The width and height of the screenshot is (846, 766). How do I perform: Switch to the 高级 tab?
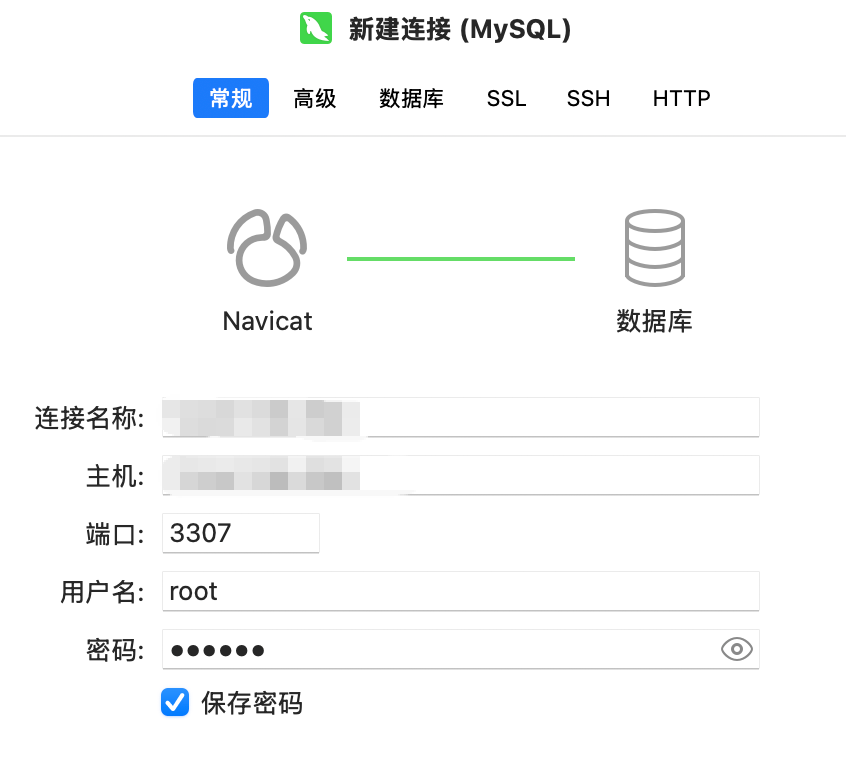315,98
